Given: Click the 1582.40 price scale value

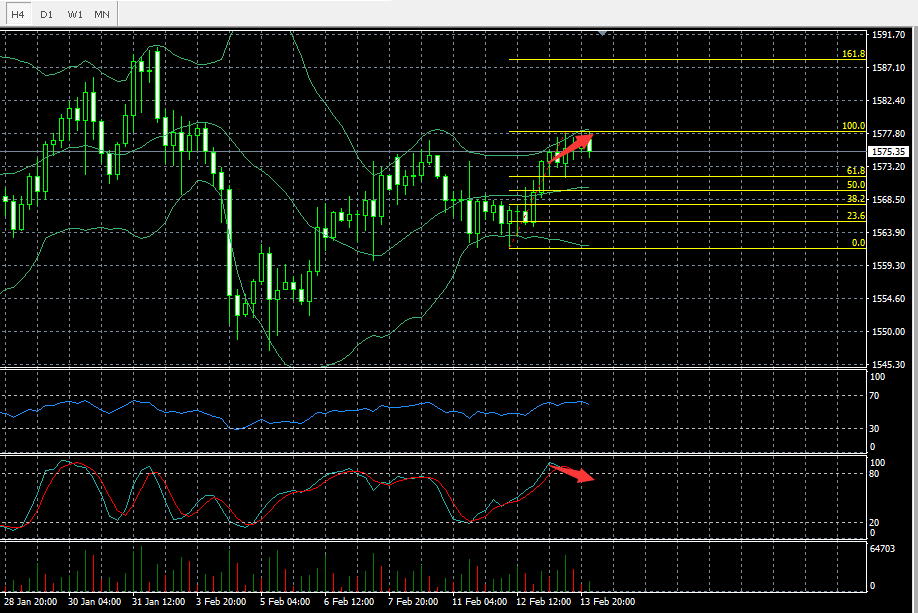Looking at the screenshot, I should click(x=888, y=101).
